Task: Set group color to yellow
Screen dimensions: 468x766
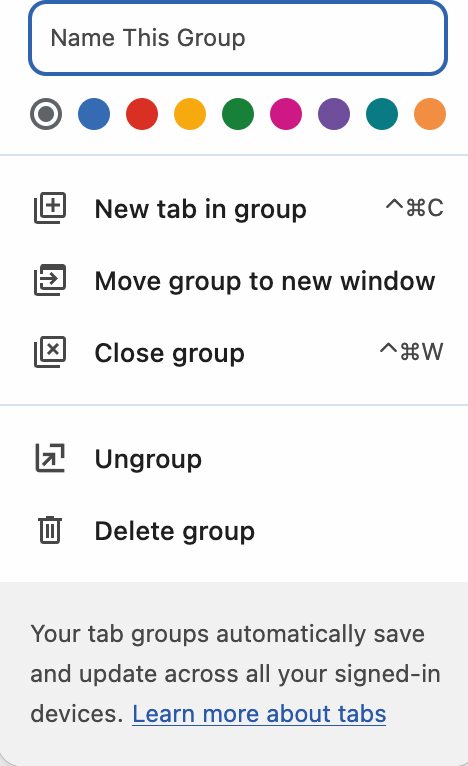Action: [190, 114]
